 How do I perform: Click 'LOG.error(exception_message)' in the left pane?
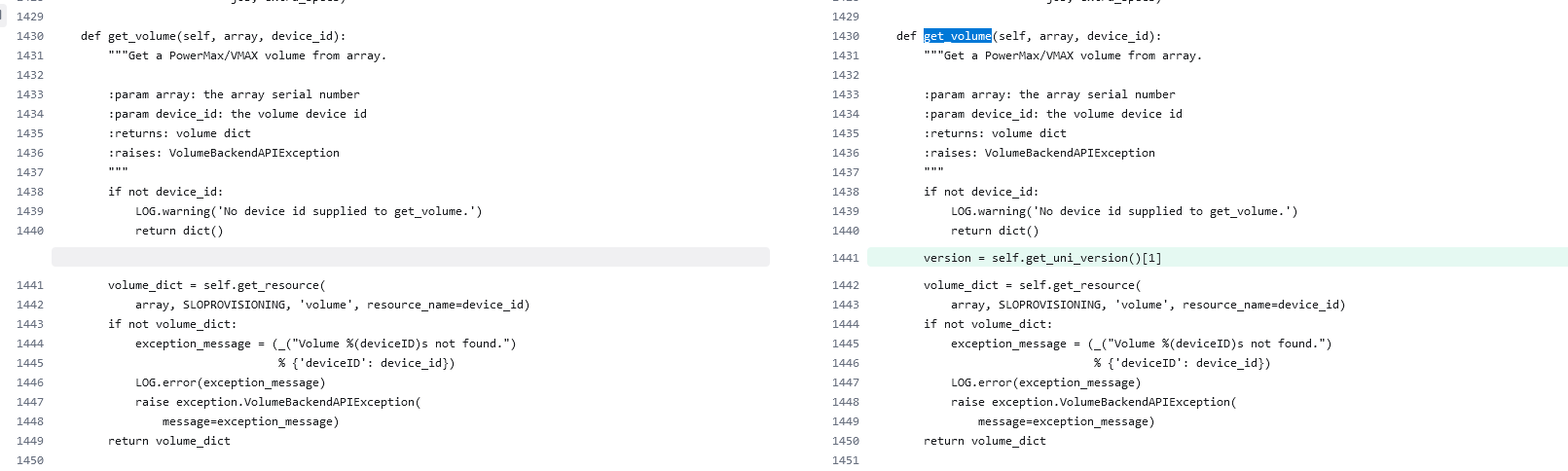point(231,382)
